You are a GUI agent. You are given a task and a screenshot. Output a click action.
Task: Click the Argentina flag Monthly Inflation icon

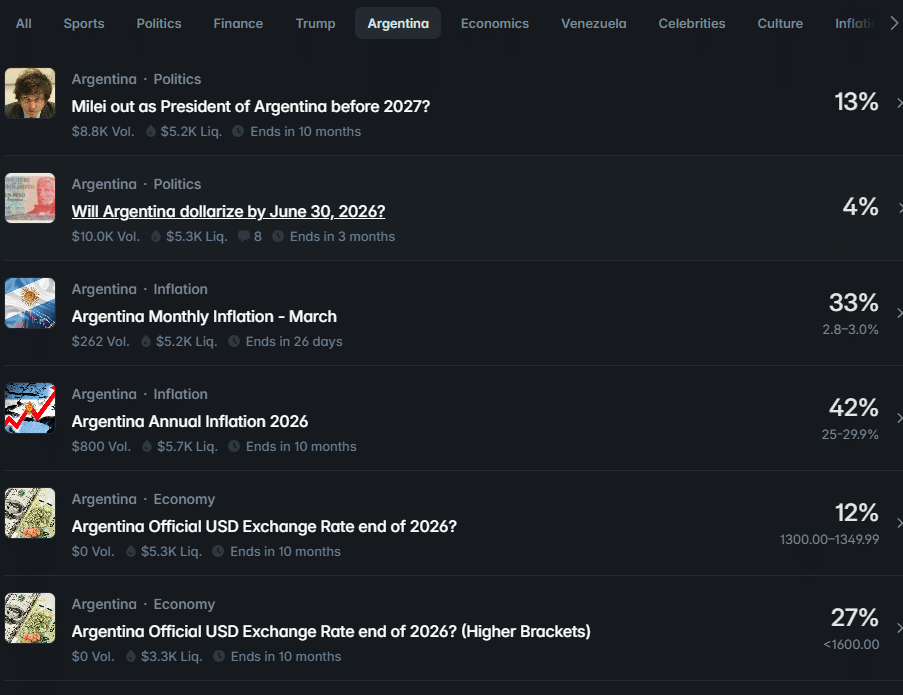pyautogui.click(x=30, y=303)
